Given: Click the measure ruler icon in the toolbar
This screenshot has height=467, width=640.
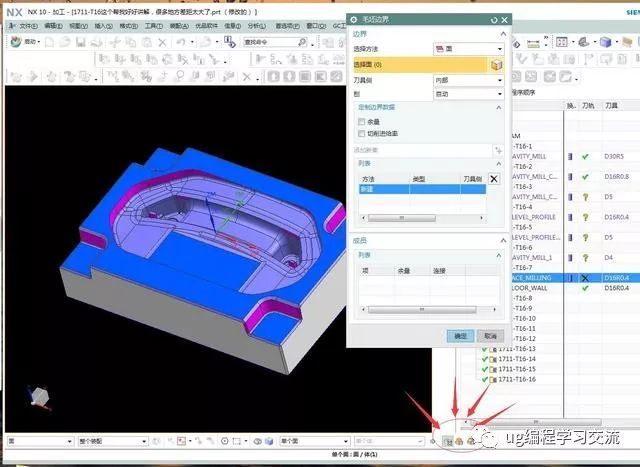Looking at the screenshot, I should click(533, 43).
